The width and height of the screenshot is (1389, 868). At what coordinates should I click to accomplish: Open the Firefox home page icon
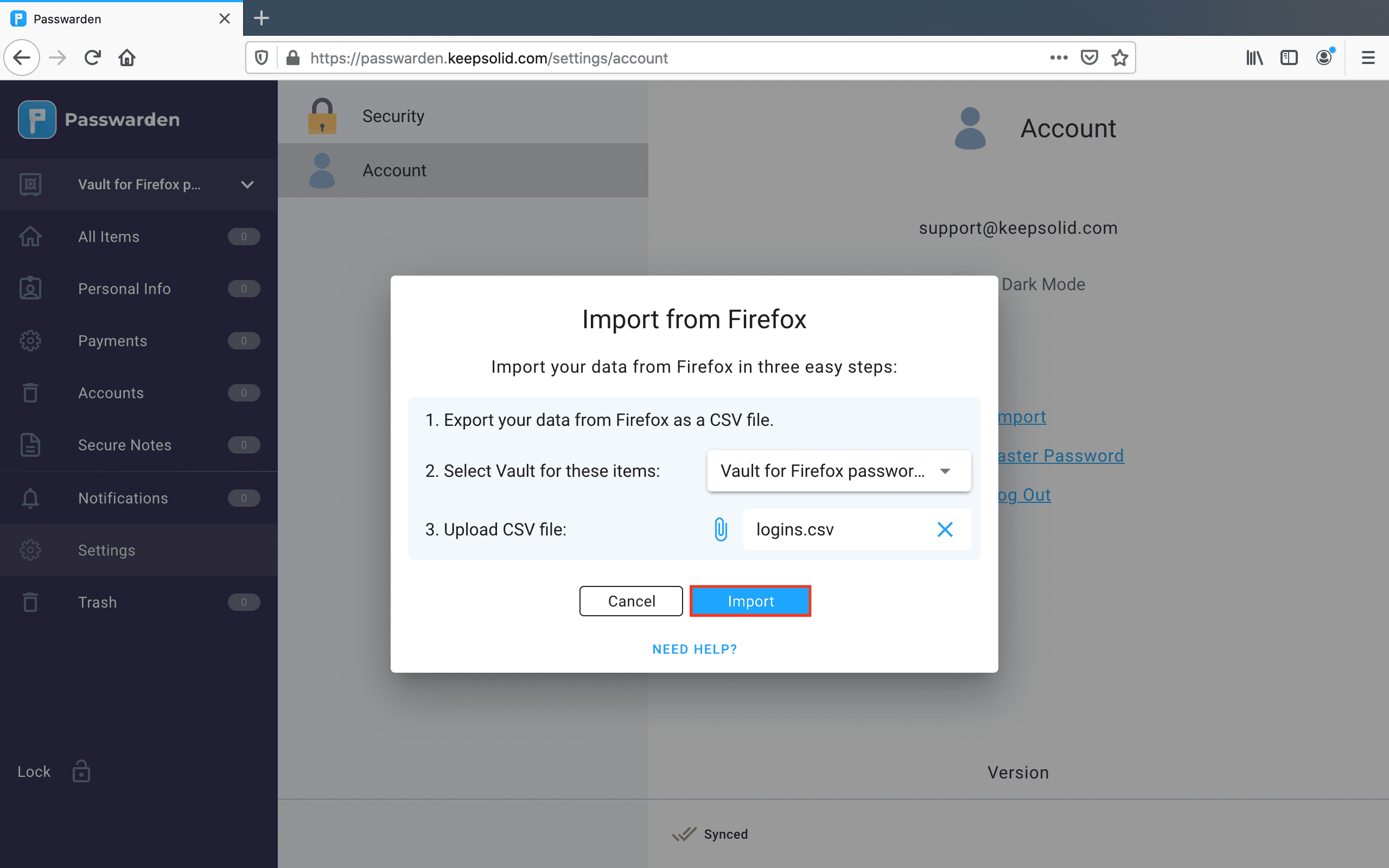127,58
